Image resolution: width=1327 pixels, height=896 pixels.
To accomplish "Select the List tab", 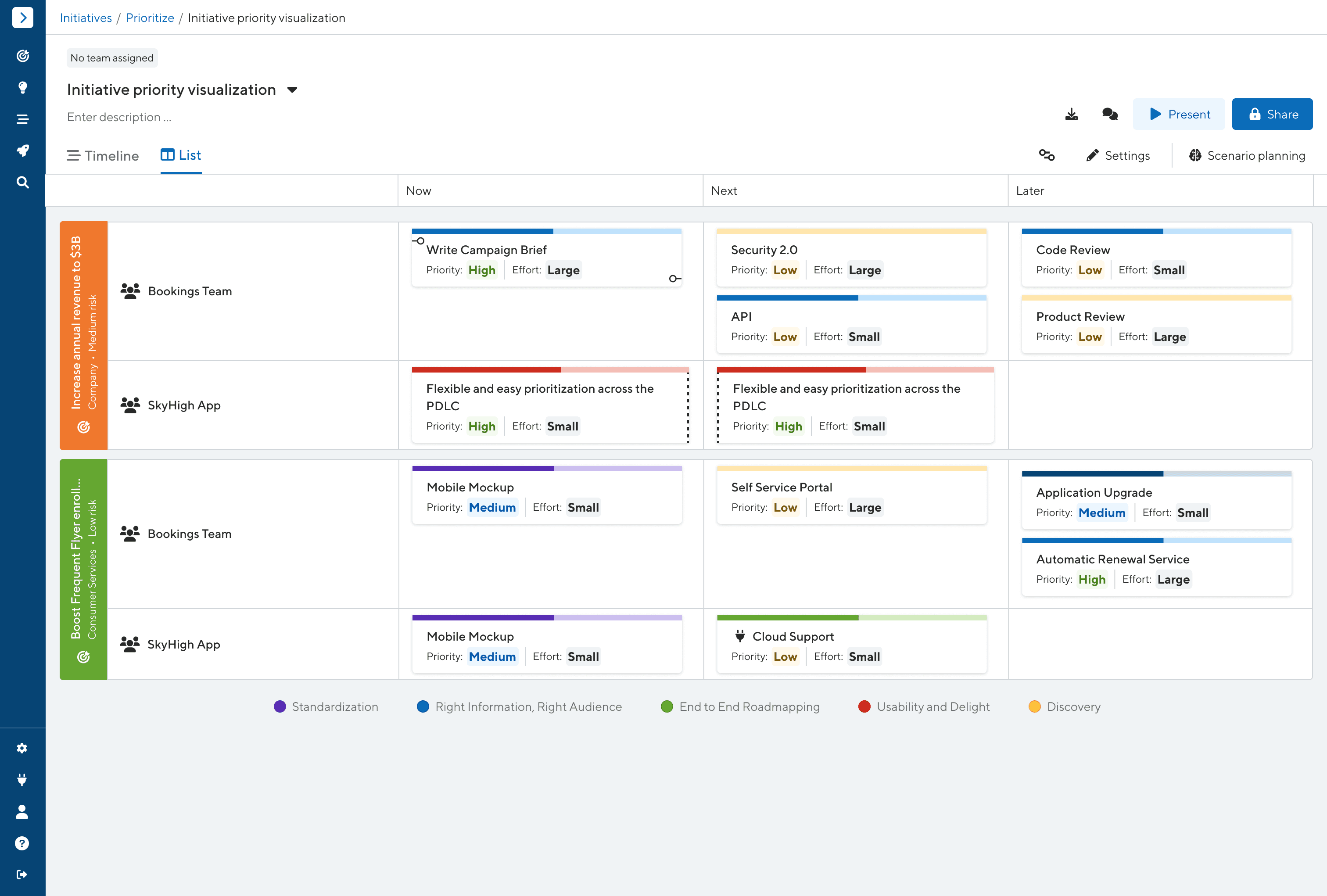I will tap(181, 155).
